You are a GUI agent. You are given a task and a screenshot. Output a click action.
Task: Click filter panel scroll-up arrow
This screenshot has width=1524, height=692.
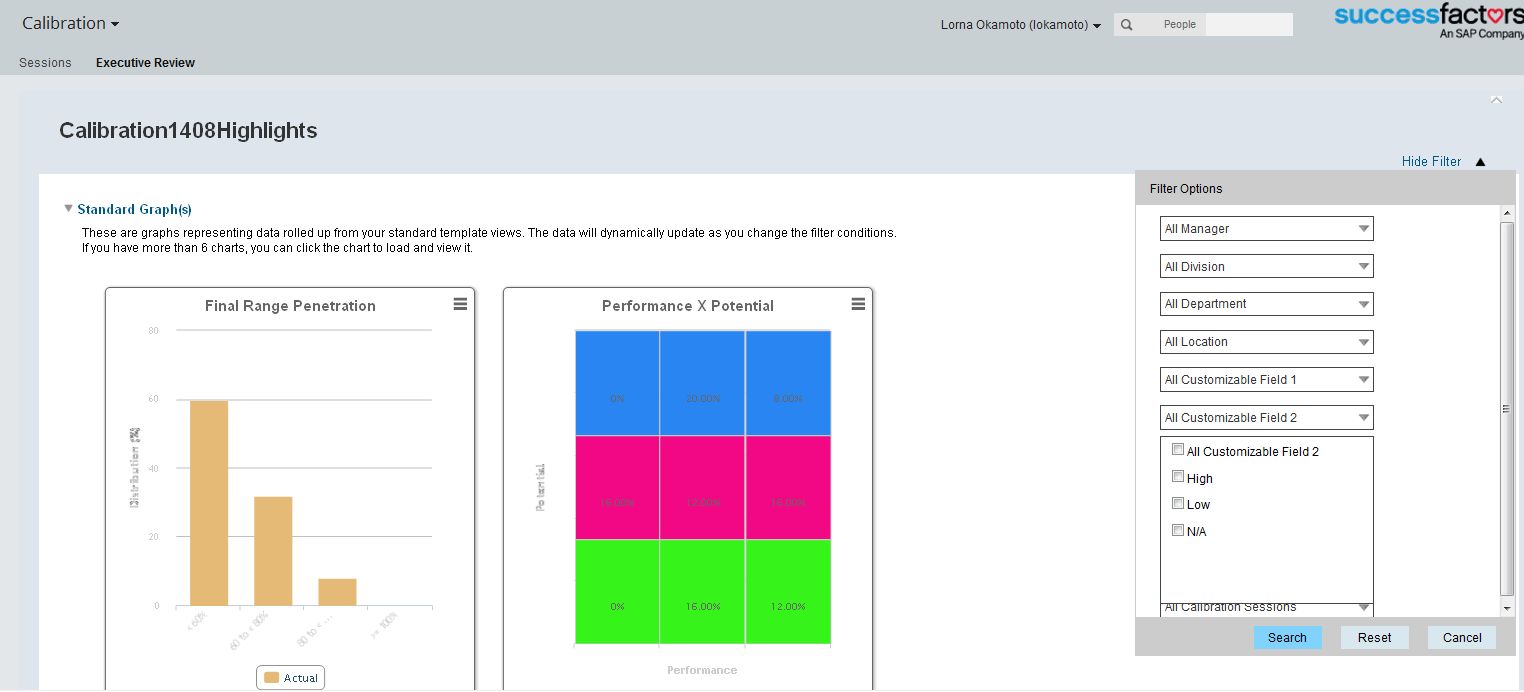coord(1508,213)
